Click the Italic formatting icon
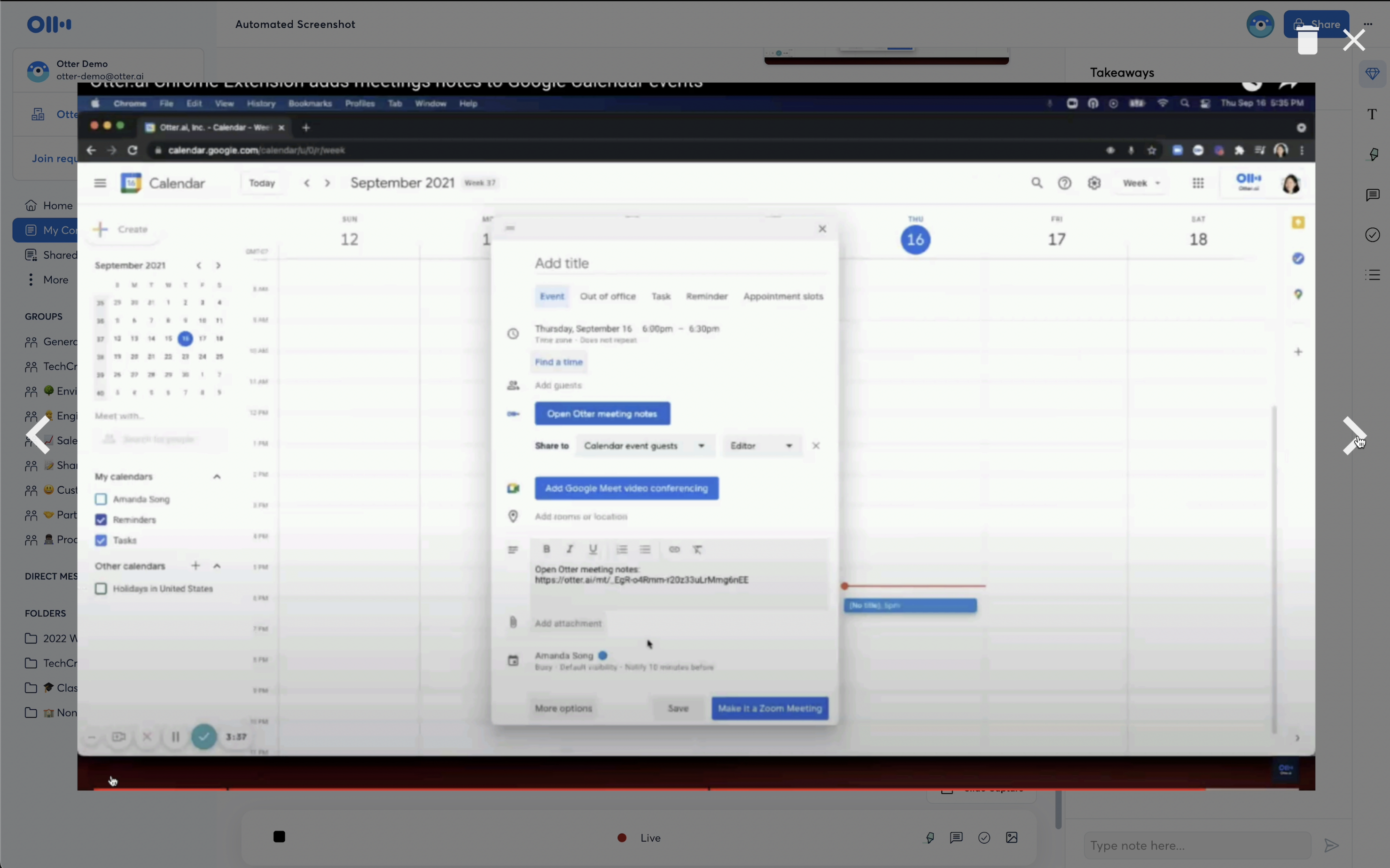This screenshot has height=868, width=1390. [569, 549]
